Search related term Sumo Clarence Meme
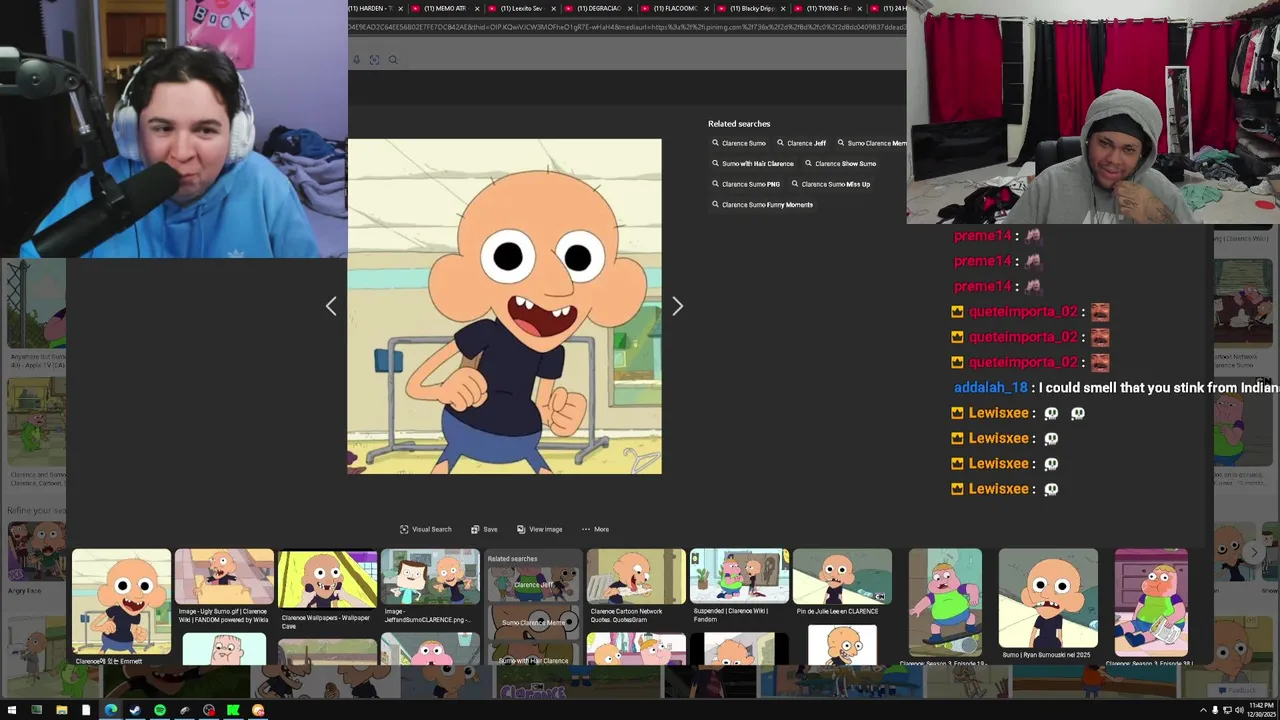1280x720 pixels. pos(871,143)
